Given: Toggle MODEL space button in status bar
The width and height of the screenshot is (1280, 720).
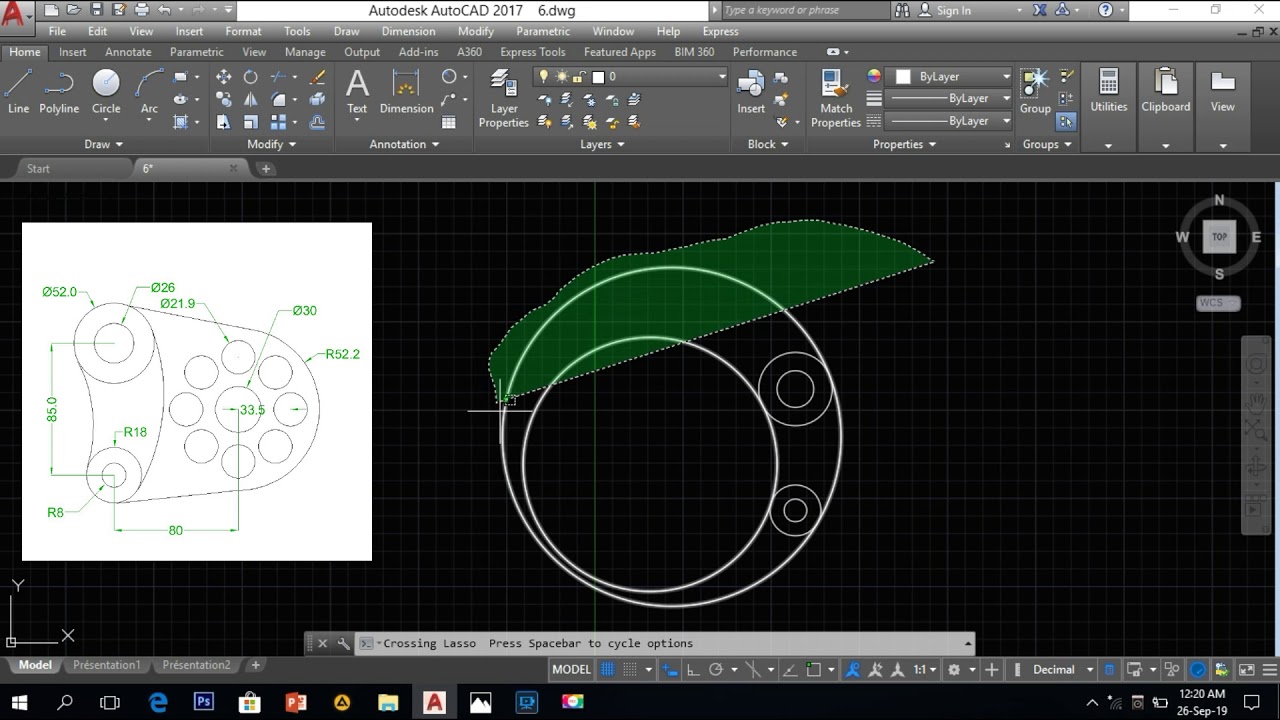Looking at the screenshot, I should tap(572, 670).
